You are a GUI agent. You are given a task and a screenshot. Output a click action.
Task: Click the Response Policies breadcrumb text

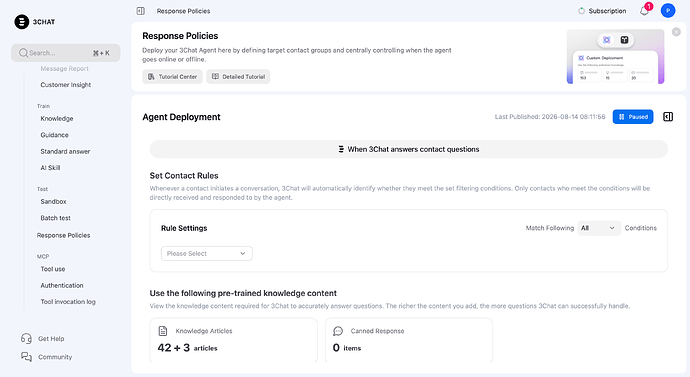click(x=184, y=11)
